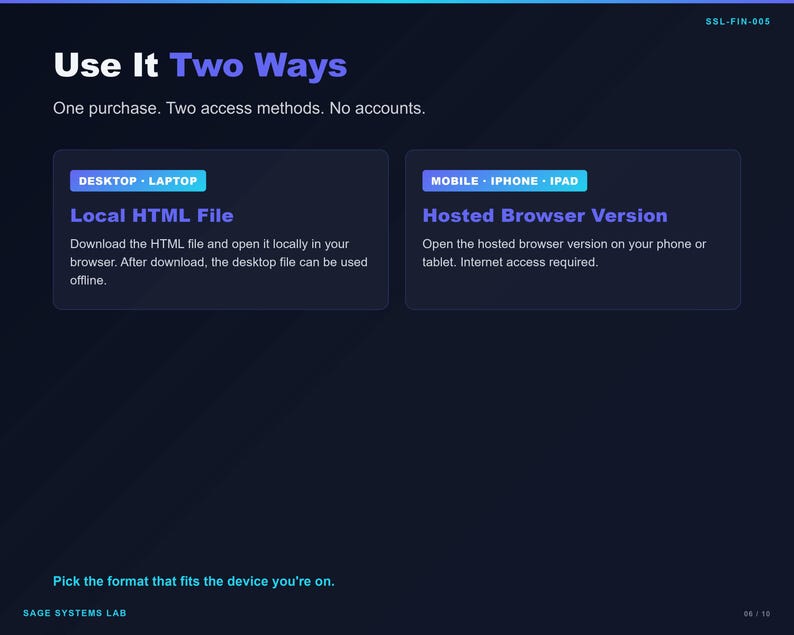The height and width of the screenshot is (635, 794).
Task: Click the SSL-FIN-005 document code
Action: pyautogui.click(x=738, y=21)
